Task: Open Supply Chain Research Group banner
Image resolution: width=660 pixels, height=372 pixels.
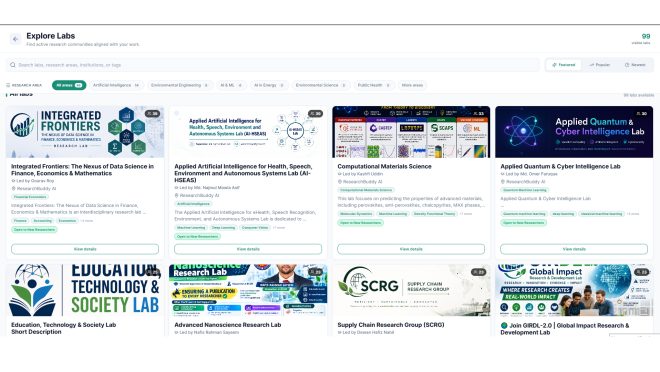Action: click(411, 290)
